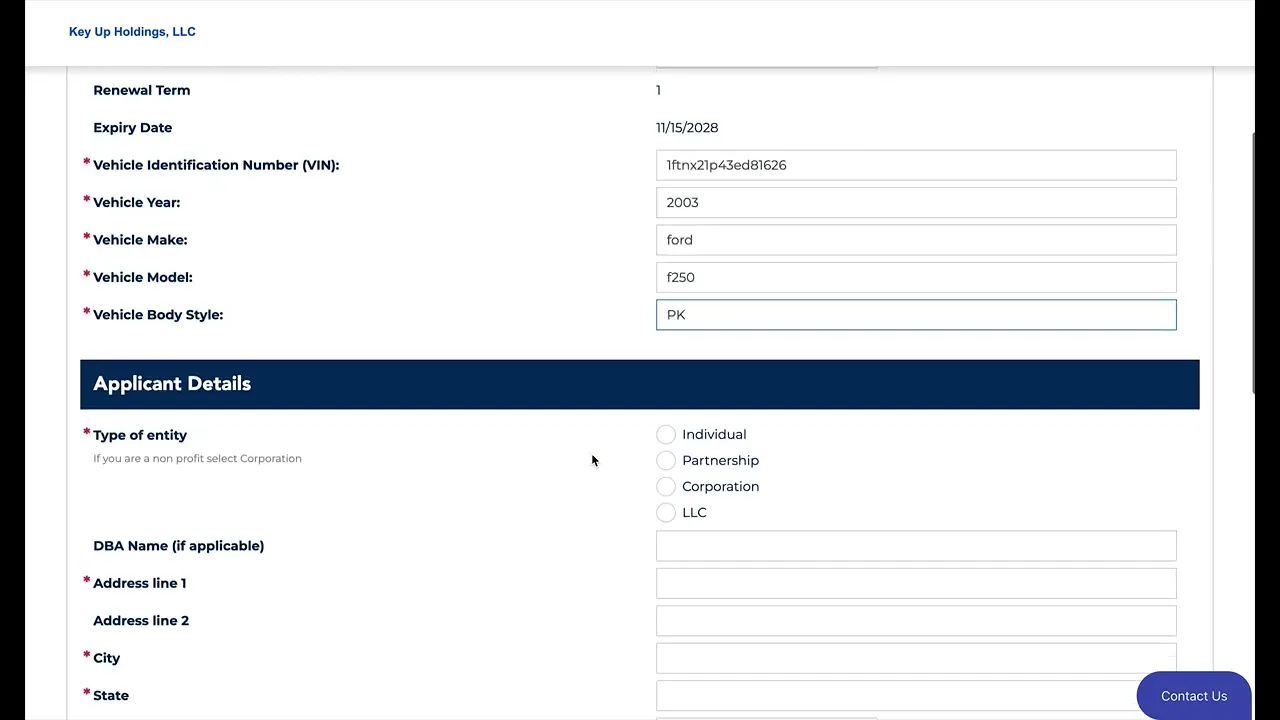Click the Renewal Term label
Viewport: 1280px width, 720px height.
point(141,90)
